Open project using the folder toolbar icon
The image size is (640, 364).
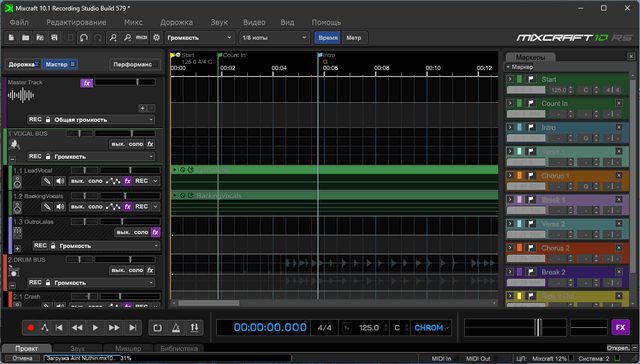[25, 38]
